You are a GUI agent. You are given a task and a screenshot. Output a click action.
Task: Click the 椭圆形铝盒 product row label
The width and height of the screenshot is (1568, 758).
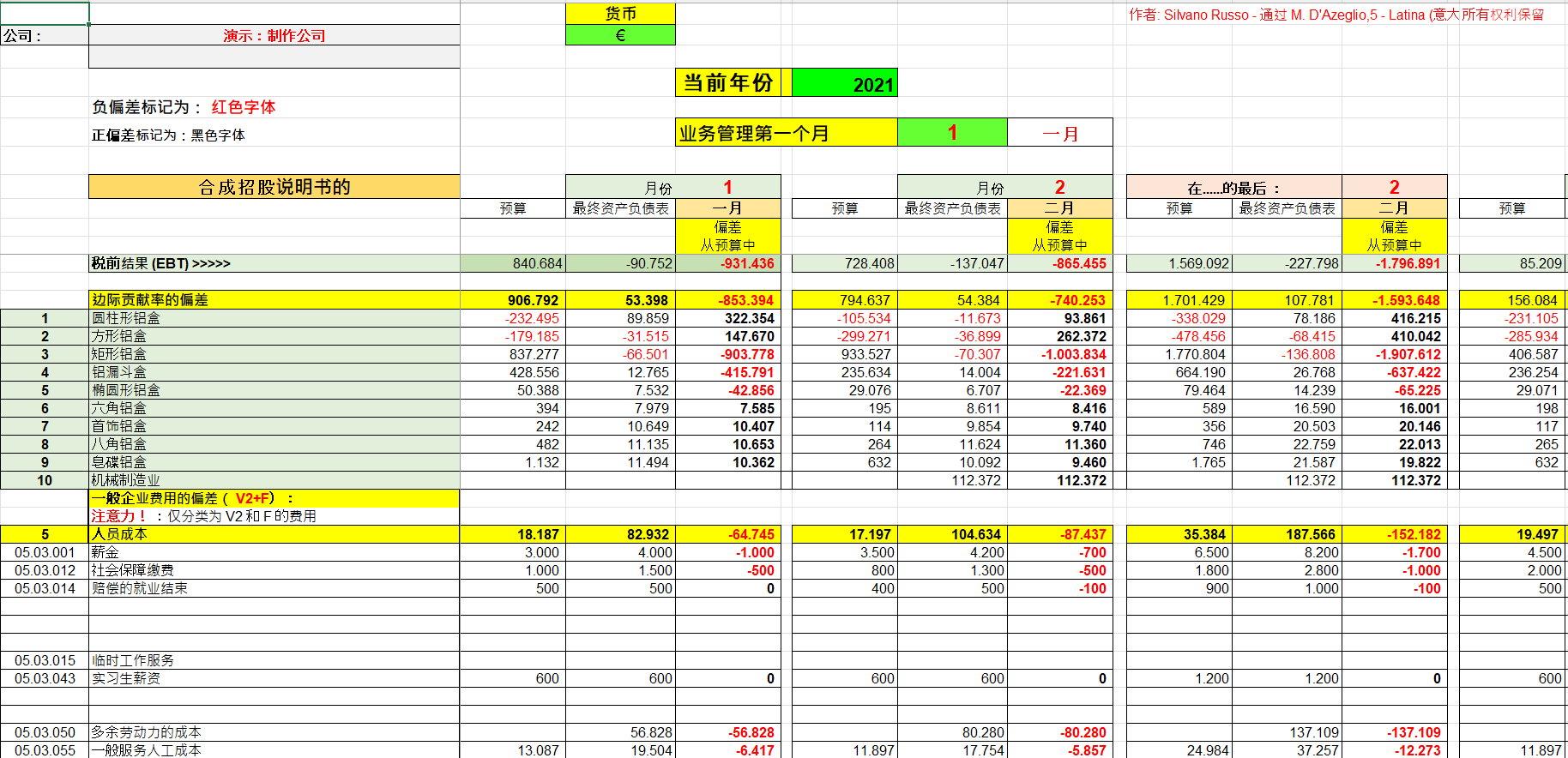(274, 389)
